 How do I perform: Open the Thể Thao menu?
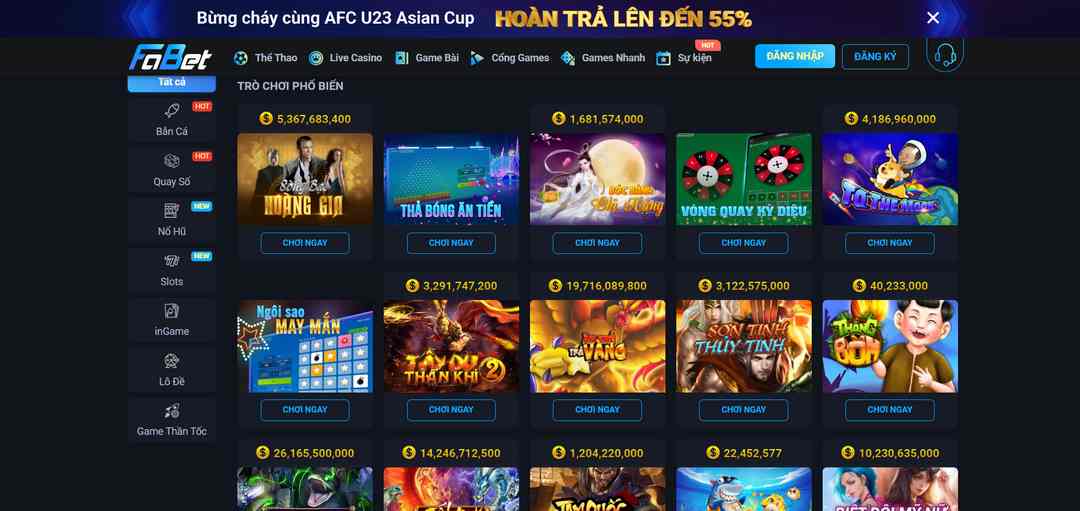tap(266, 58)
